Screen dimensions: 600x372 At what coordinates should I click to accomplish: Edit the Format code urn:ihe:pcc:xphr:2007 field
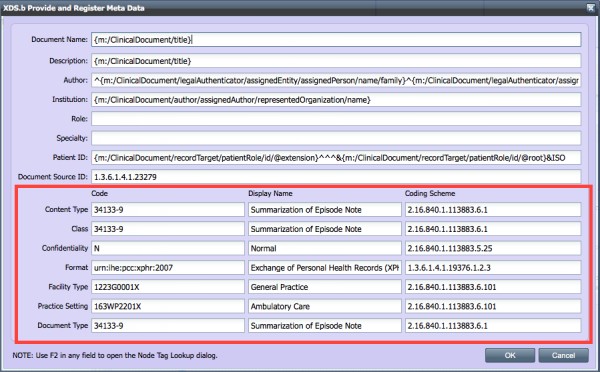point(168,268)
